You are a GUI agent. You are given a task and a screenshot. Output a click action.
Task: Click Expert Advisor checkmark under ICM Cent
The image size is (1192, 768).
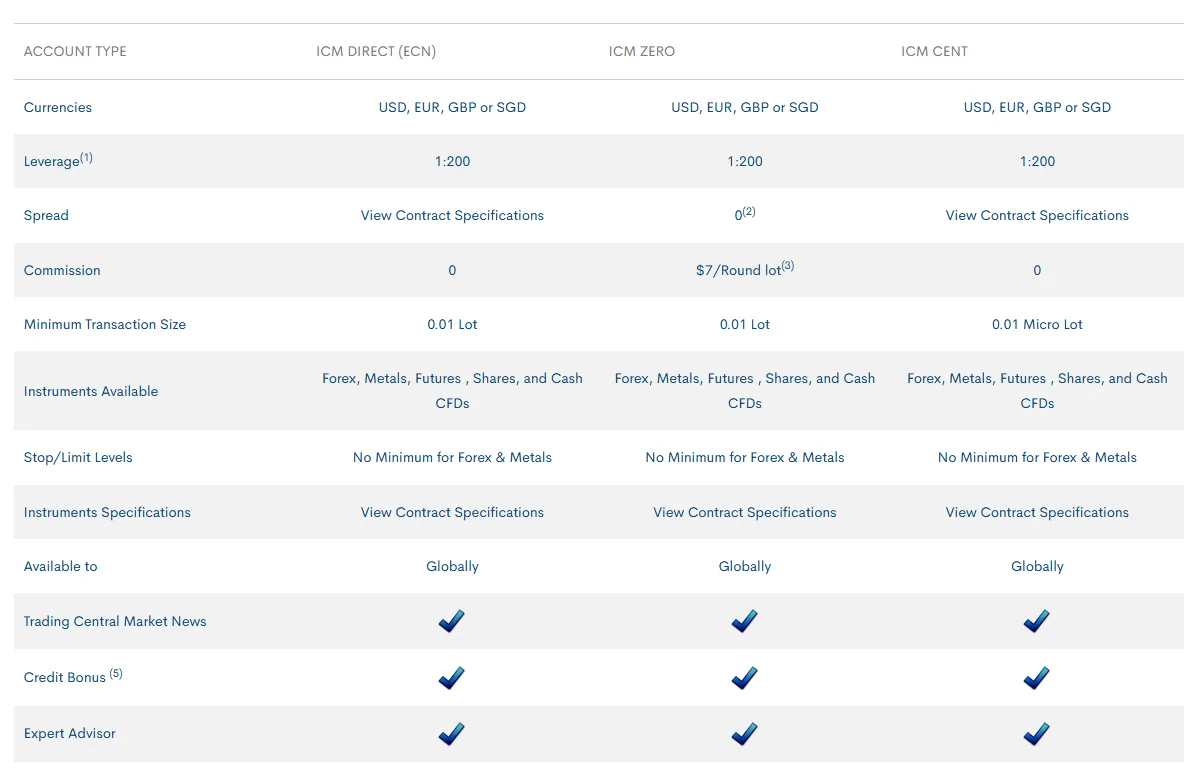(x=1036, y=734)
